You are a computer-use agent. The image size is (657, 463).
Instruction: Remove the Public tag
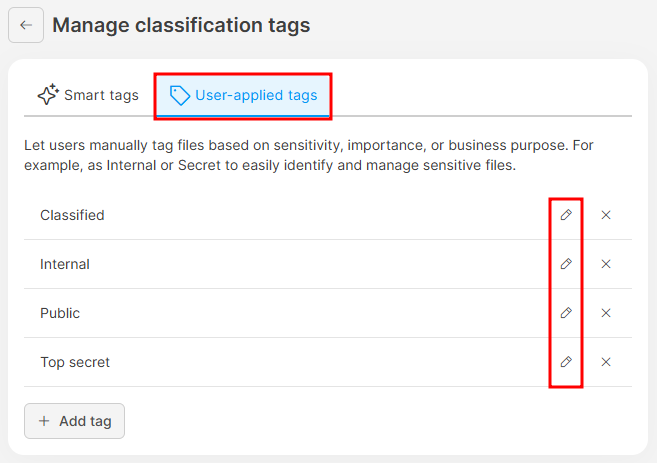(x=606, y=313)
